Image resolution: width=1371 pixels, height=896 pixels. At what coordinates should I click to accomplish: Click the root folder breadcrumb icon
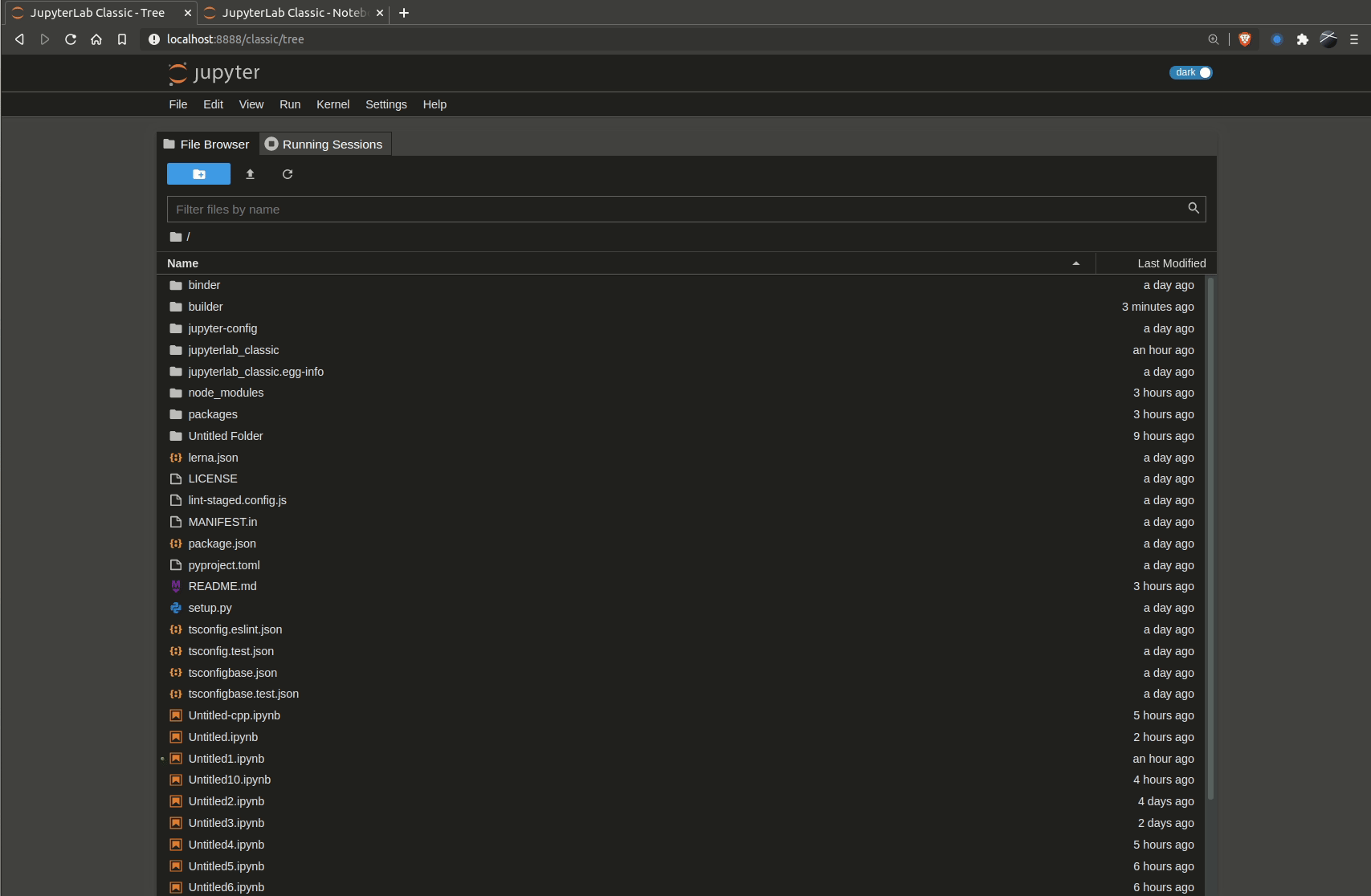click(175, 237)
